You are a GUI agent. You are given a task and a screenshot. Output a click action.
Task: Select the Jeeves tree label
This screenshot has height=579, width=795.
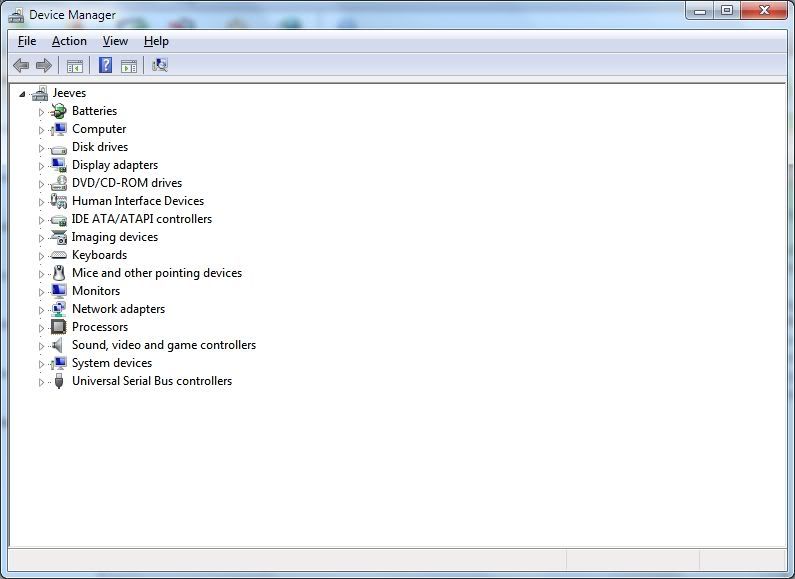(69, 93)
